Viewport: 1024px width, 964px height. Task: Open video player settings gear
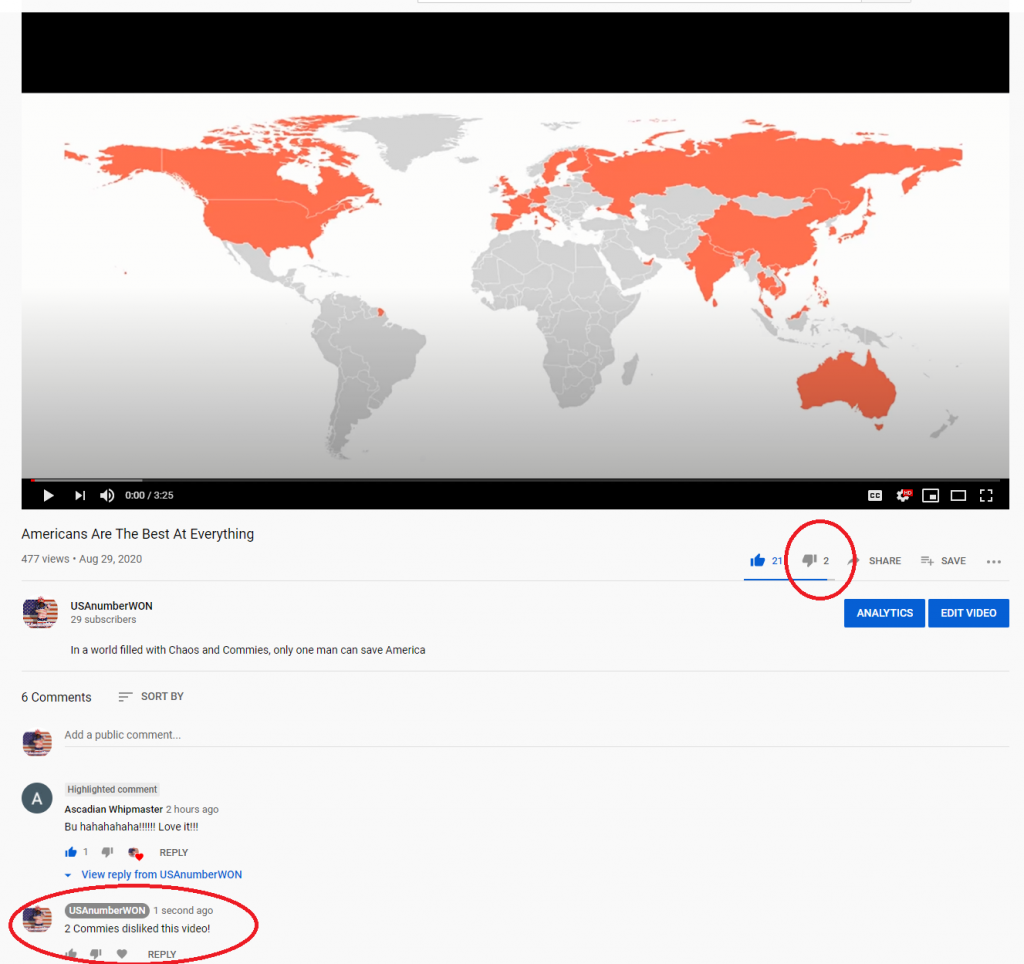pos(904,496)
